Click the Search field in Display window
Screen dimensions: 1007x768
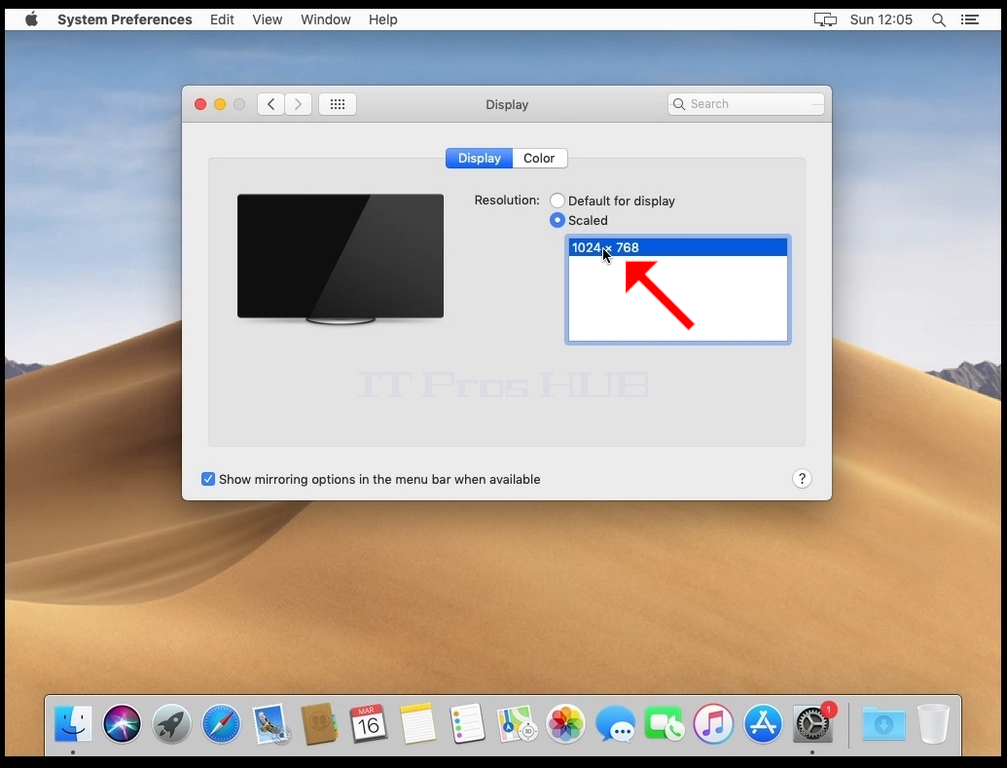pos(746,104)
